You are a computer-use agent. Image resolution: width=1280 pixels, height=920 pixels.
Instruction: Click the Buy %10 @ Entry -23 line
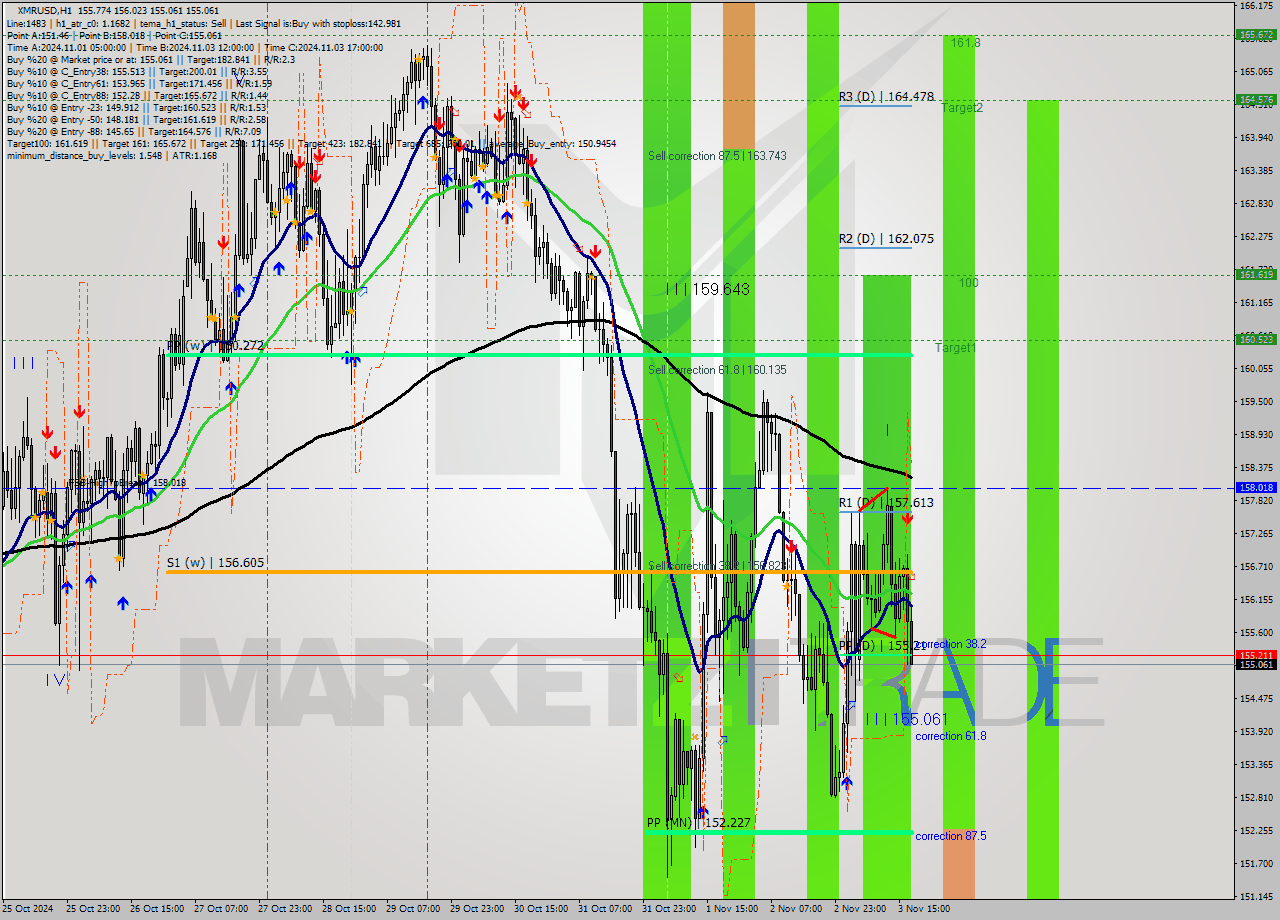point(137,107)
